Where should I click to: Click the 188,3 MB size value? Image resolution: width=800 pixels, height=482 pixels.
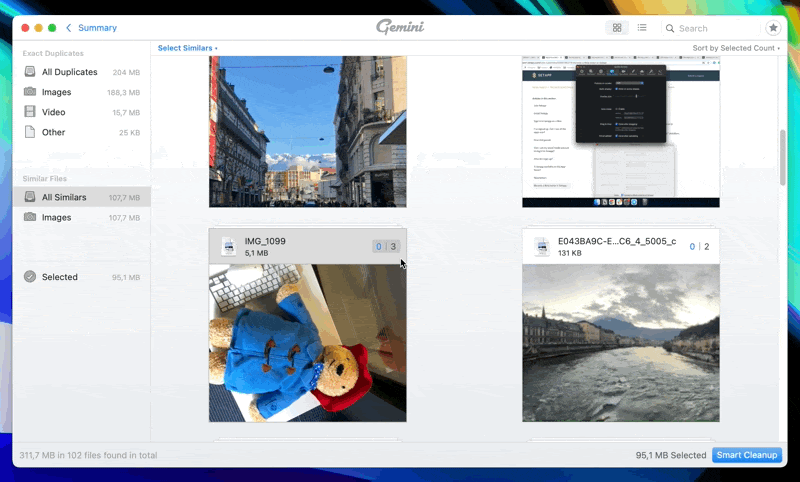coord(123,92)
